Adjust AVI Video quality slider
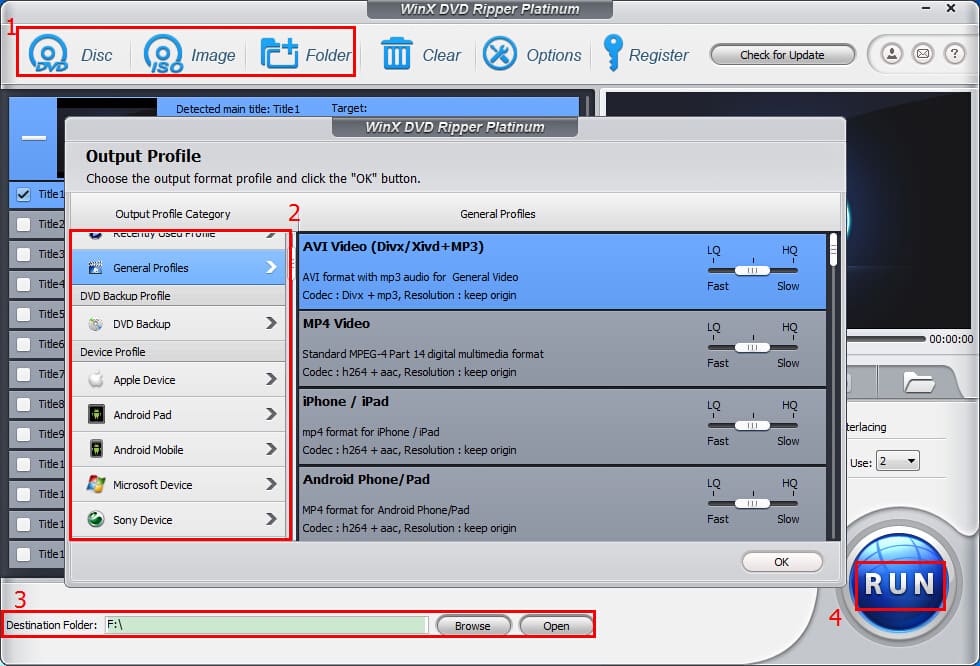Viewport: 980px width, 666px height. click(752, 271)
